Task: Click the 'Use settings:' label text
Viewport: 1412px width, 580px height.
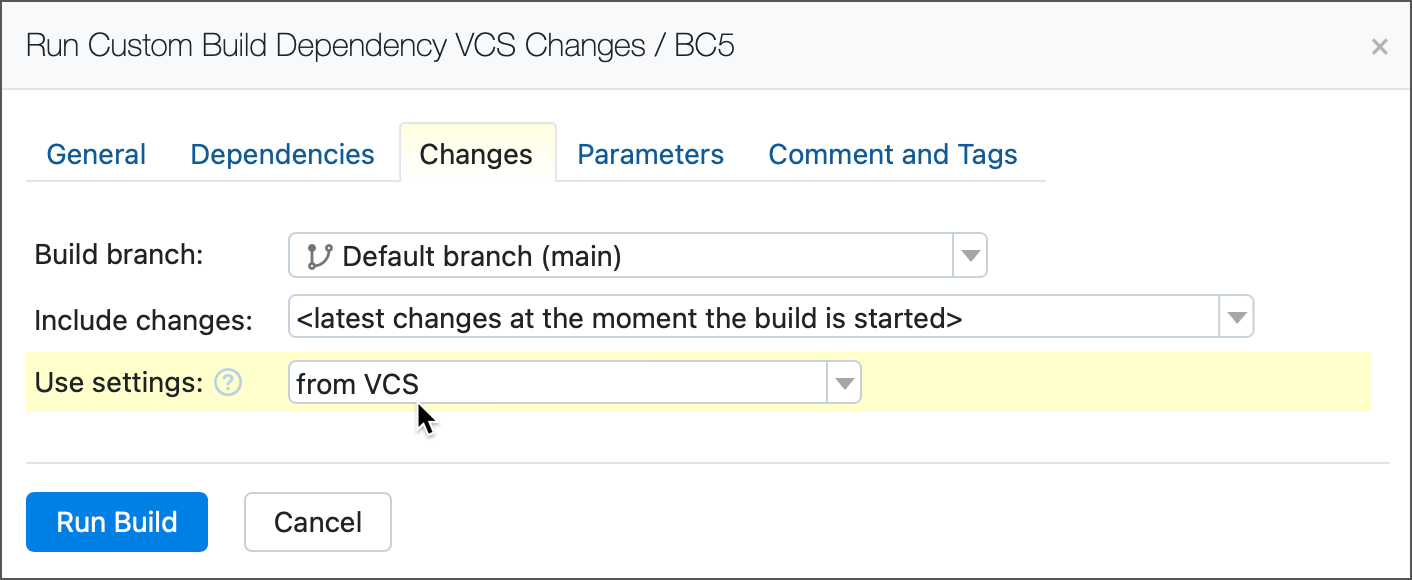Action: (x=119, y=382)
